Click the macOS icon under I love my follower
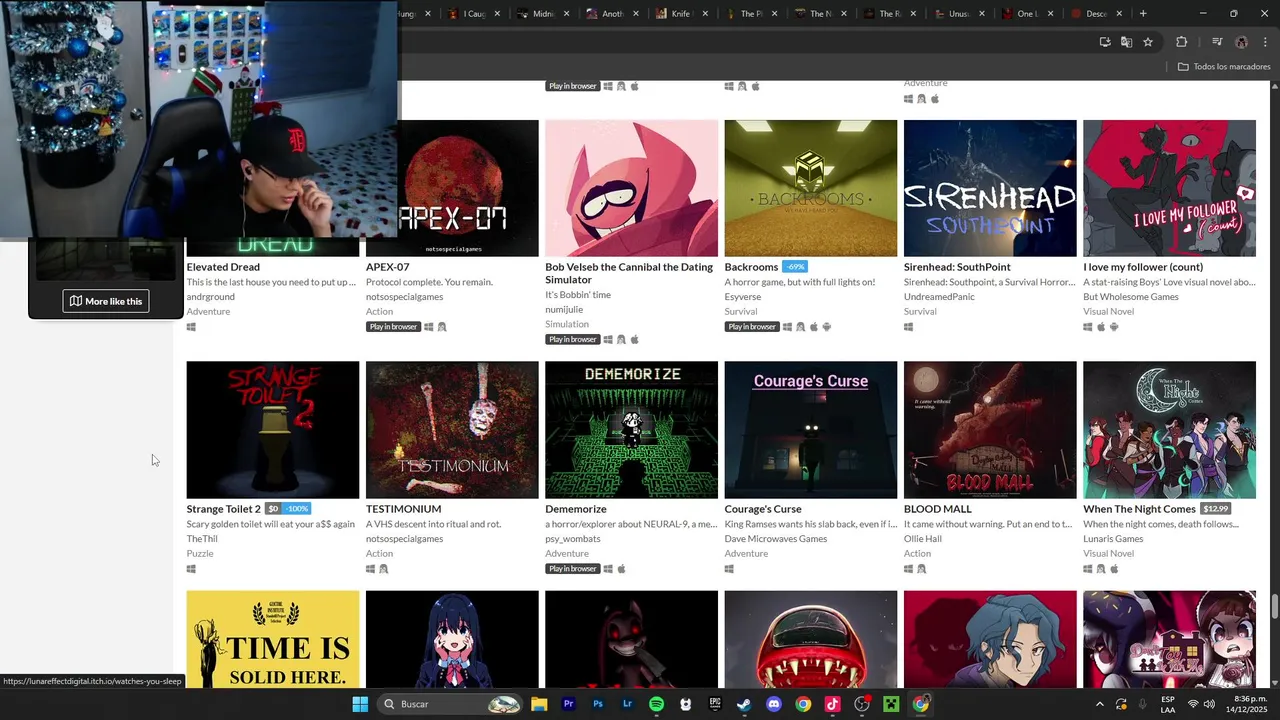This screenshot has height=720, width=1280. (1101, 327)
